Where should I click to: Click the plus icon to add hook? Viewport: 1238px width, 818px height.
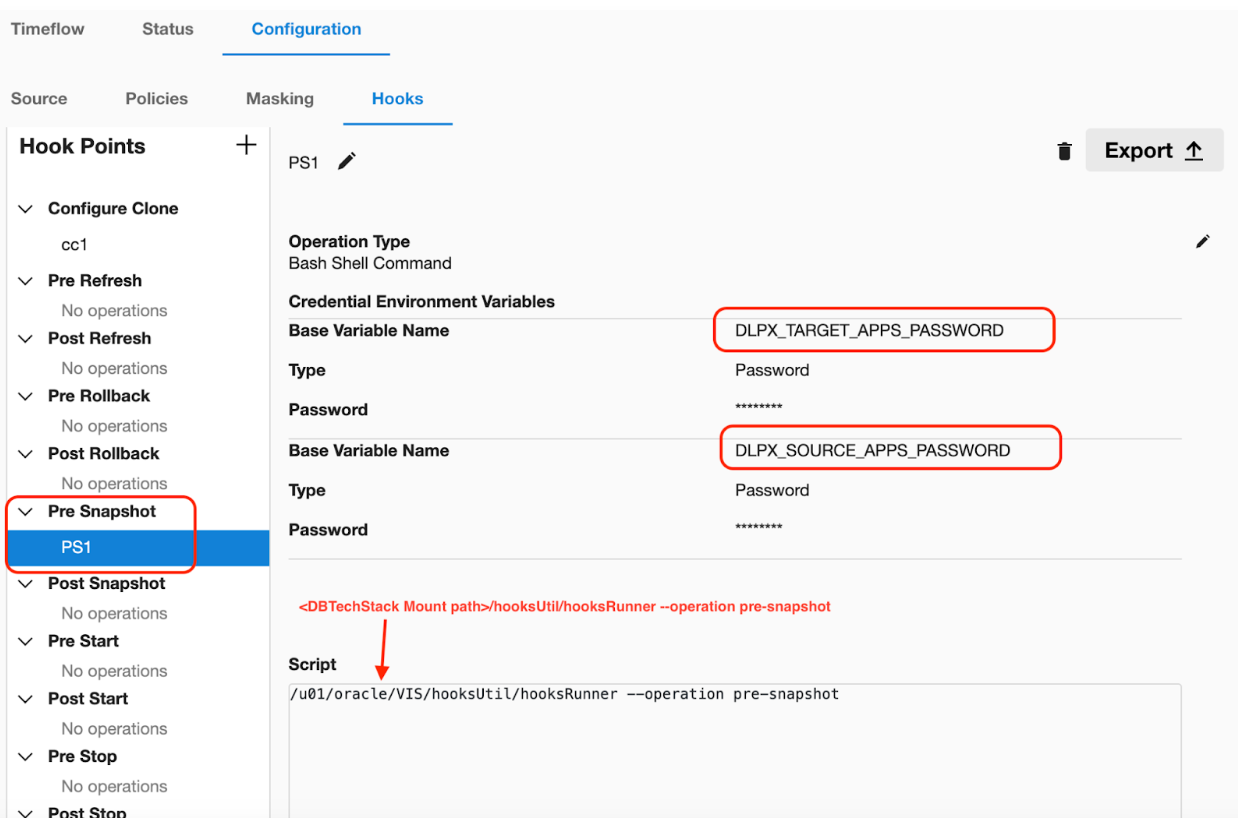coord(245,146)
